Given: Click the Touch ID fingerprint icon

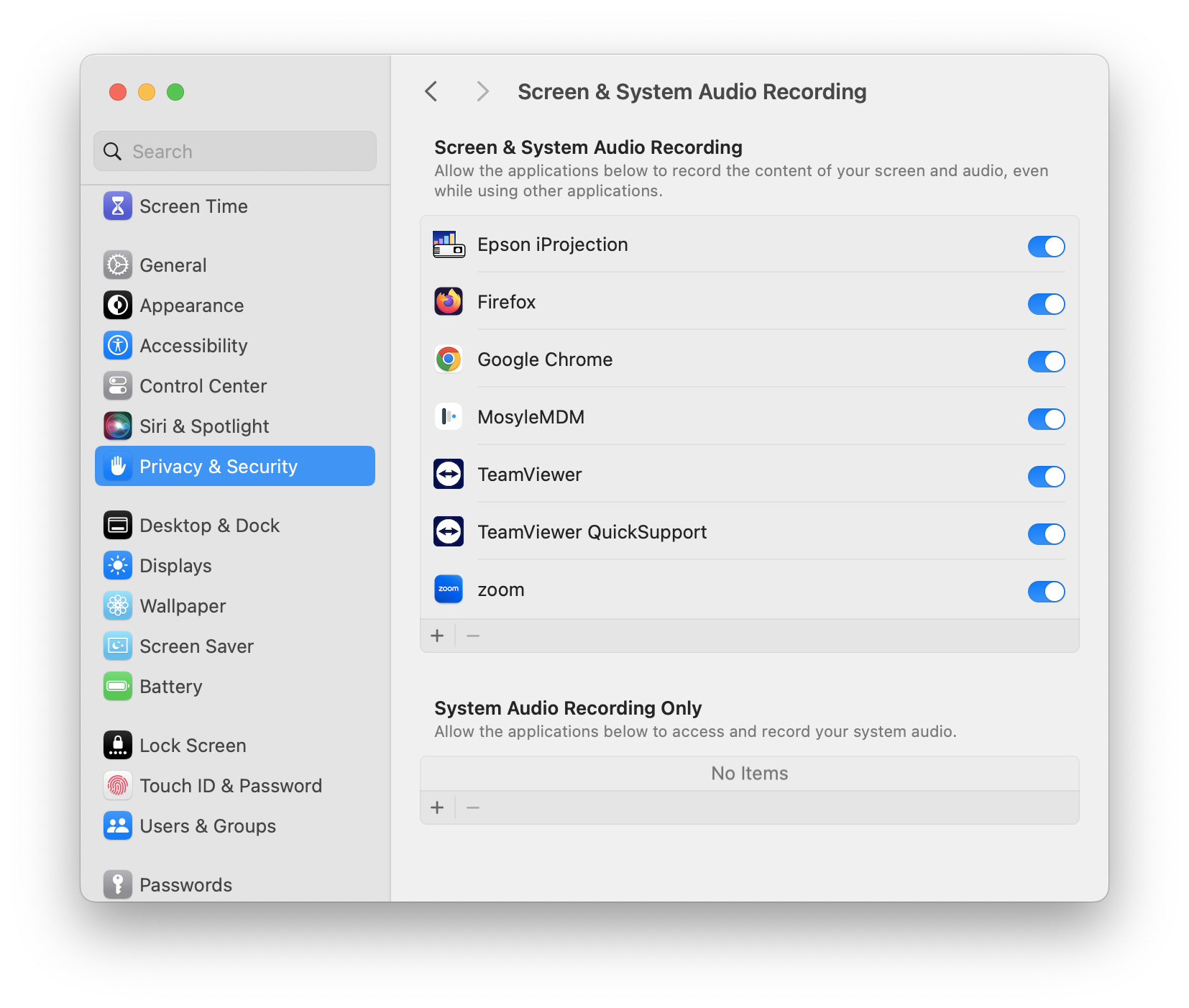Looking at the screenshot, I should click(118, 786).
